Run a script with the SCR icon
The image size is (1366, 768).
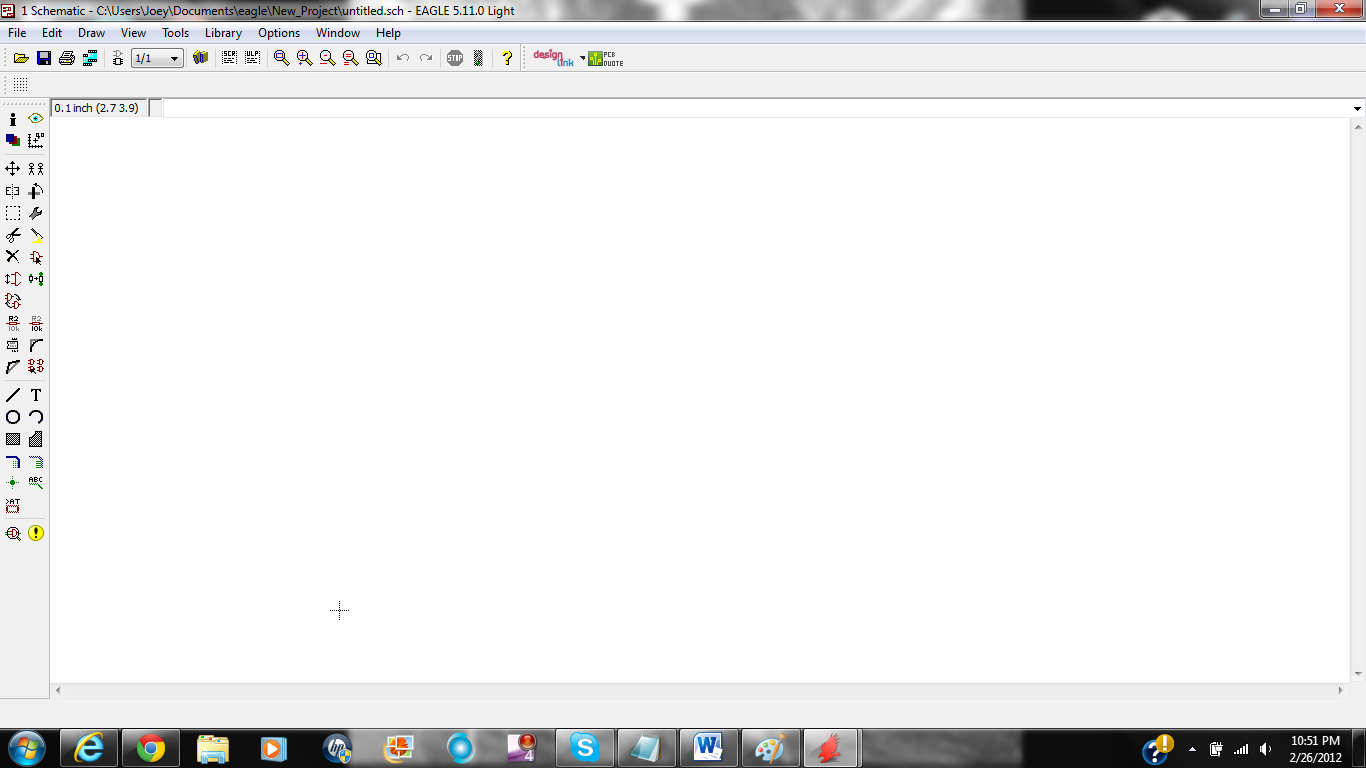click(229, 58)
